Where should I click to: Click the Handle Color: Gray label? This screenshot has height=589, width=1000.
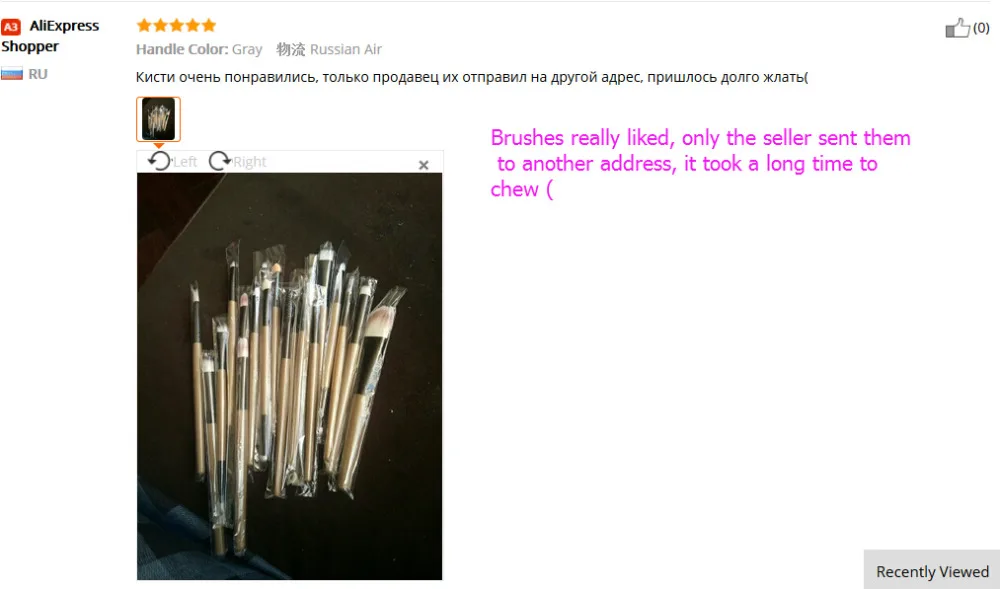(199, 49)
